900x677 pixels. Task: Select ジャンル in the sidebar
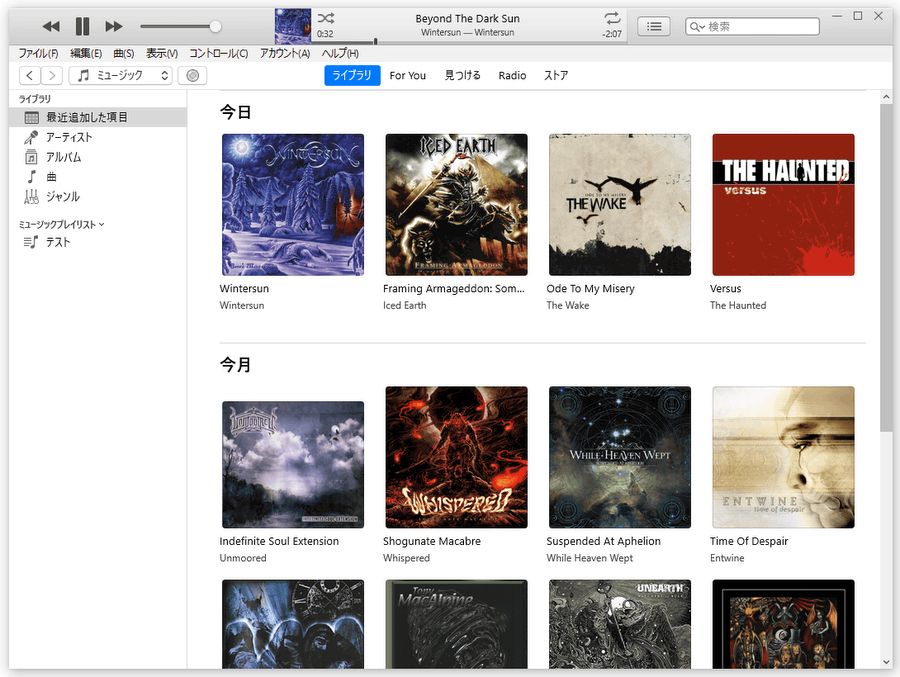[x=98, y=196]
